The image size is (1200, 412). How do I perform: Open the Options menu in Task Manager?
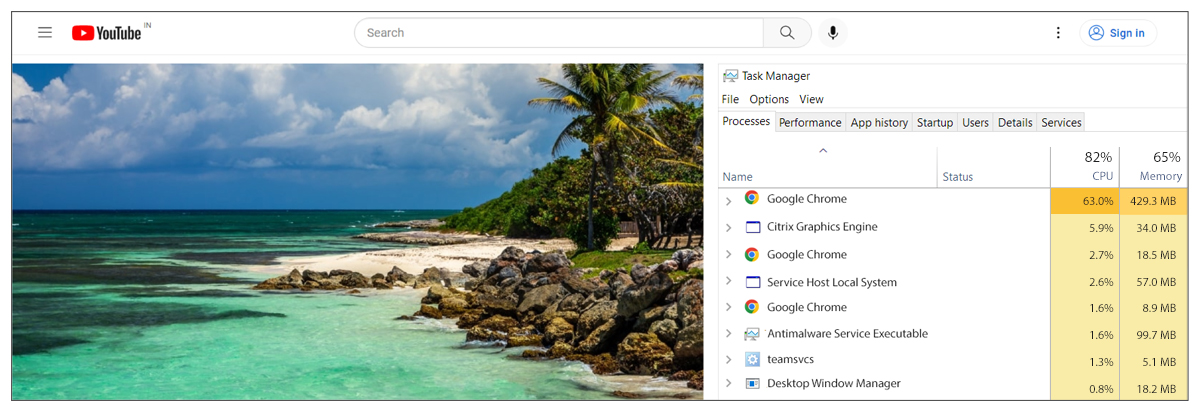pyautogui.click(x=769, y=99)
